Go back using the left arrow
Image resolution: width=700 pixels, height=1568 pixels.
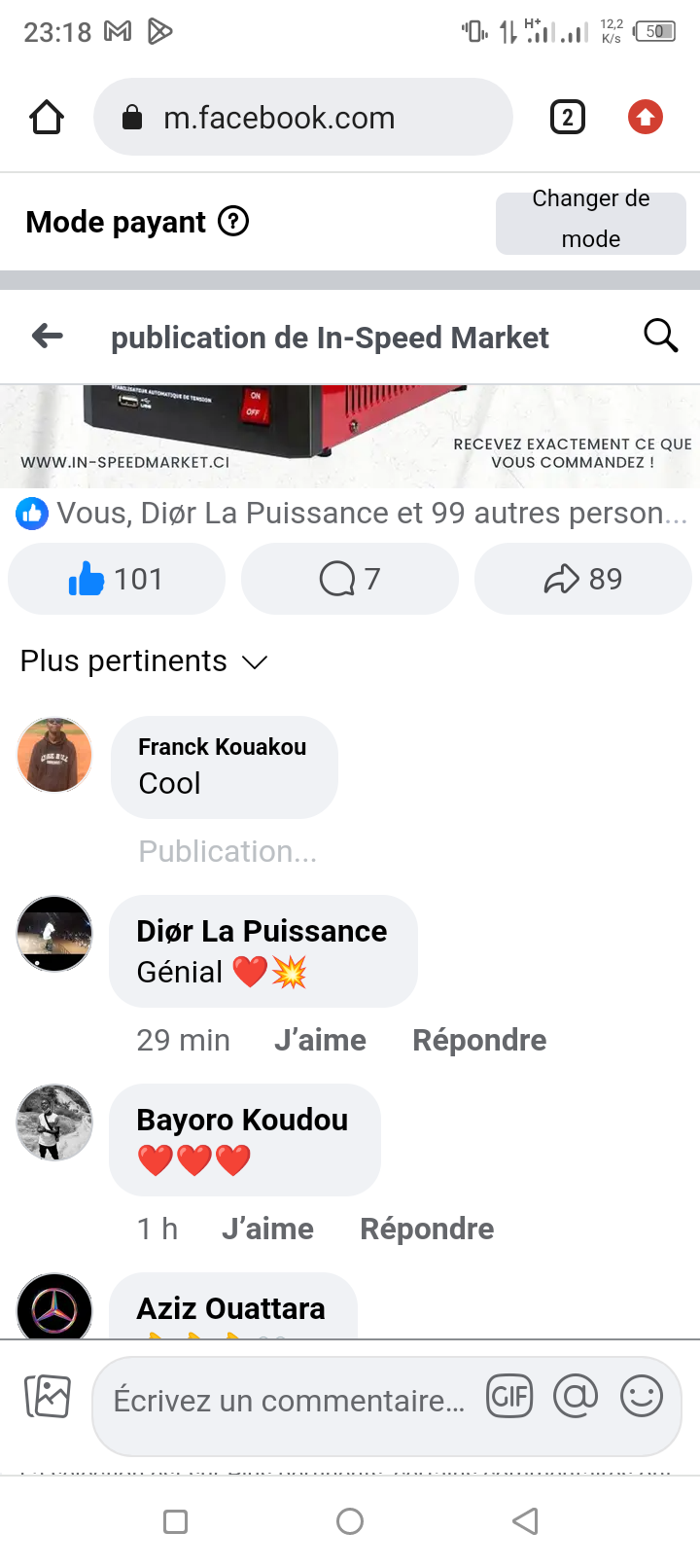tap(48, 337)
